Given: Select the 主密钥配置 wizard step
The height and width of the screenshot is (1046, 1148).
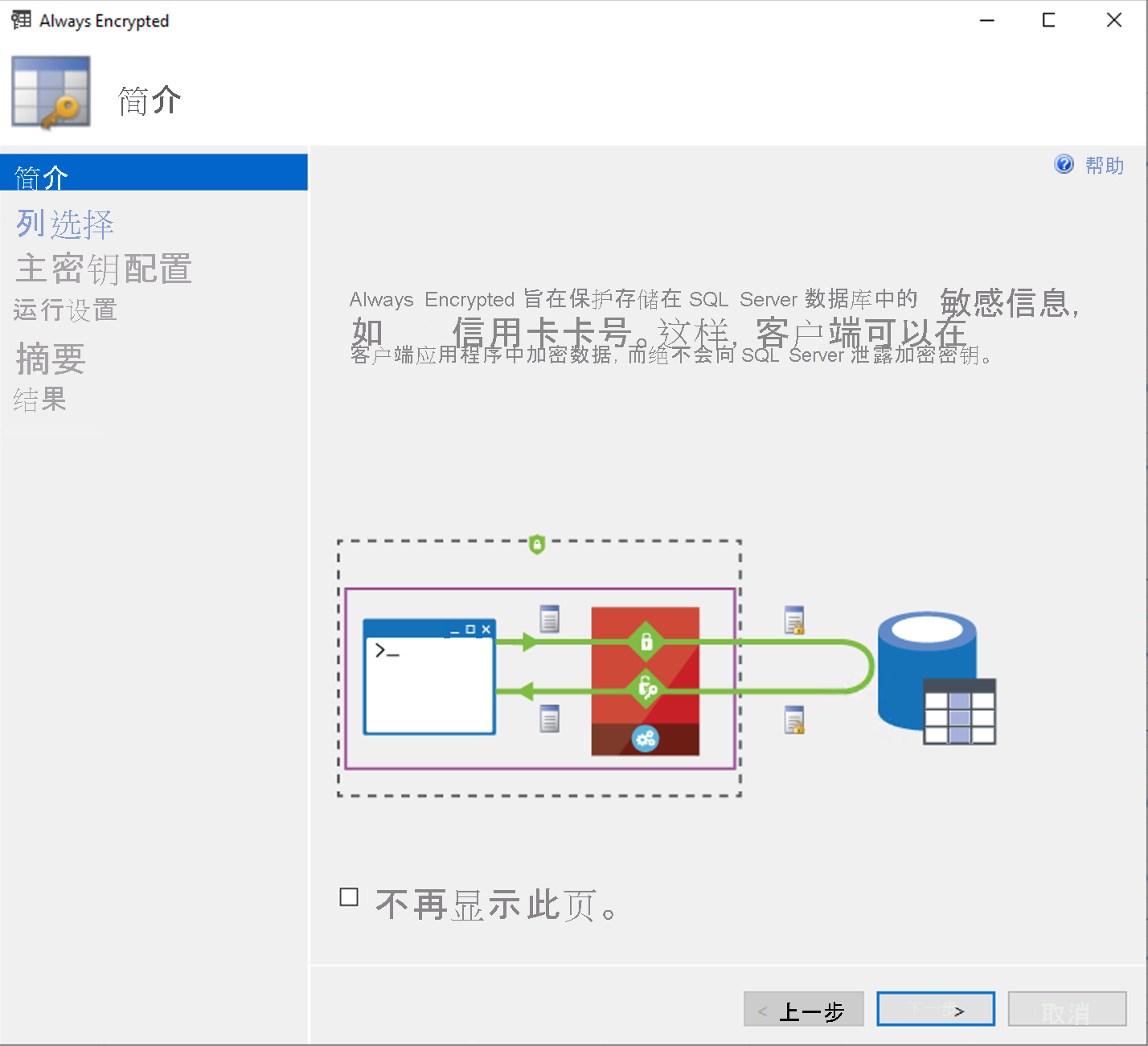Looking at the screenshot, I should point(103,269).
